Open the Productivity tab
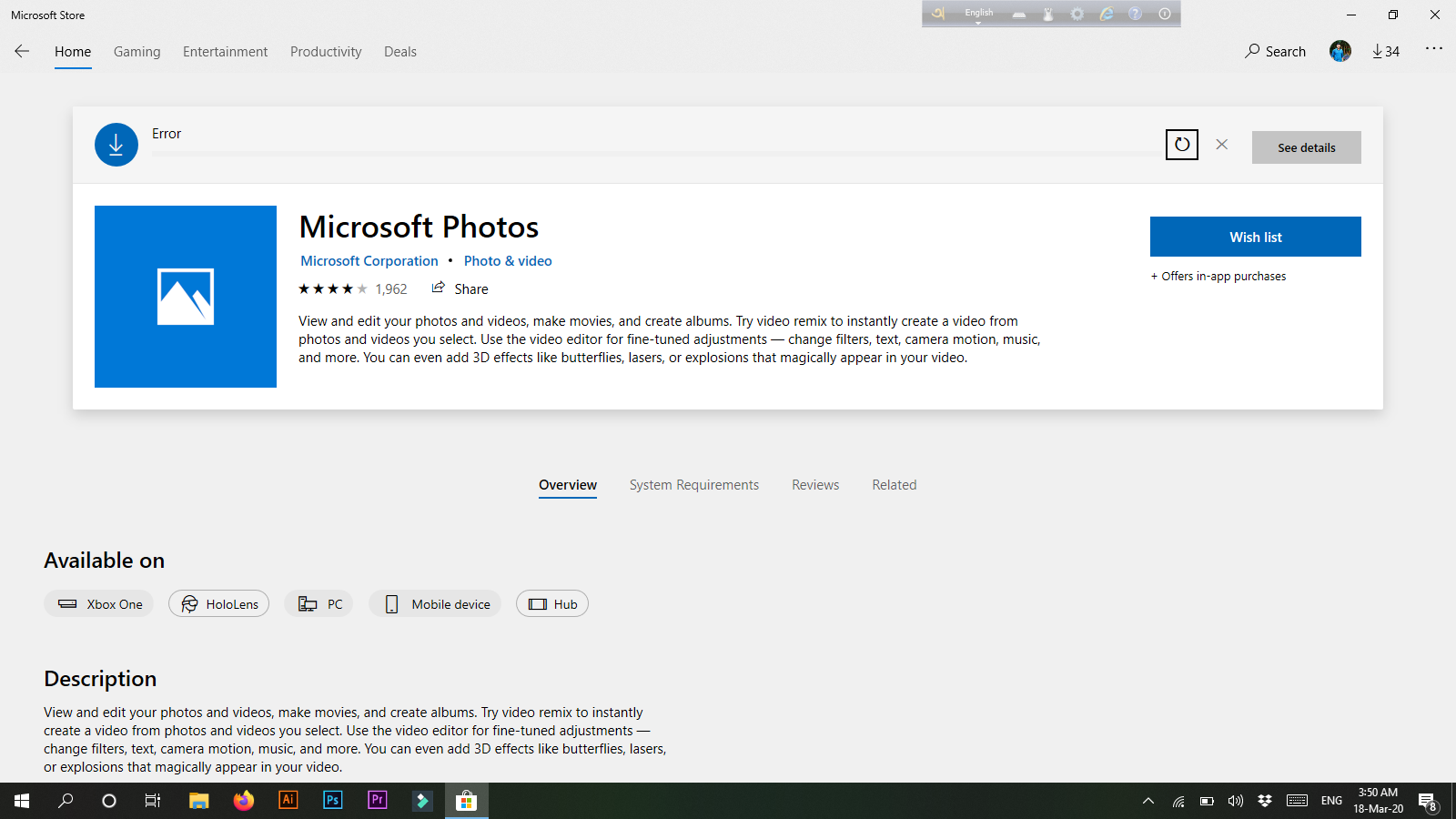The height and width of the screenshot is (819, 1456). (326, 52)
